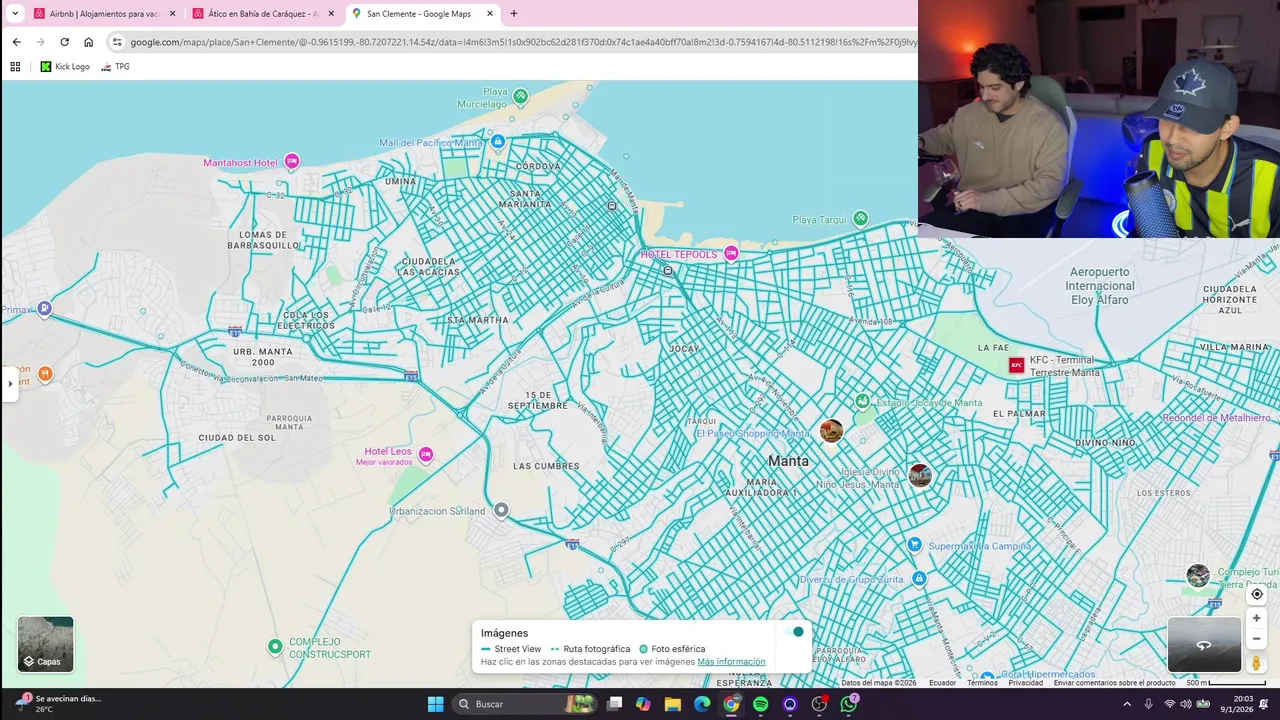Click the Iglesia Divino Niño Jesús photo pin

pyautogui.click(x=920, y=476)
